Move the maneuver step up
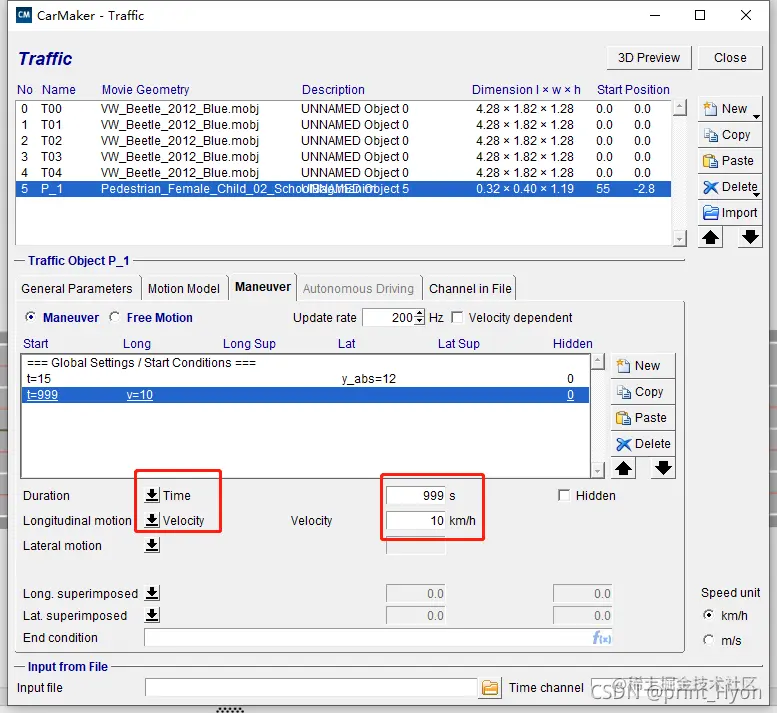Image resolution: width=777 pixels, height=713 pixels. [623, 468]
